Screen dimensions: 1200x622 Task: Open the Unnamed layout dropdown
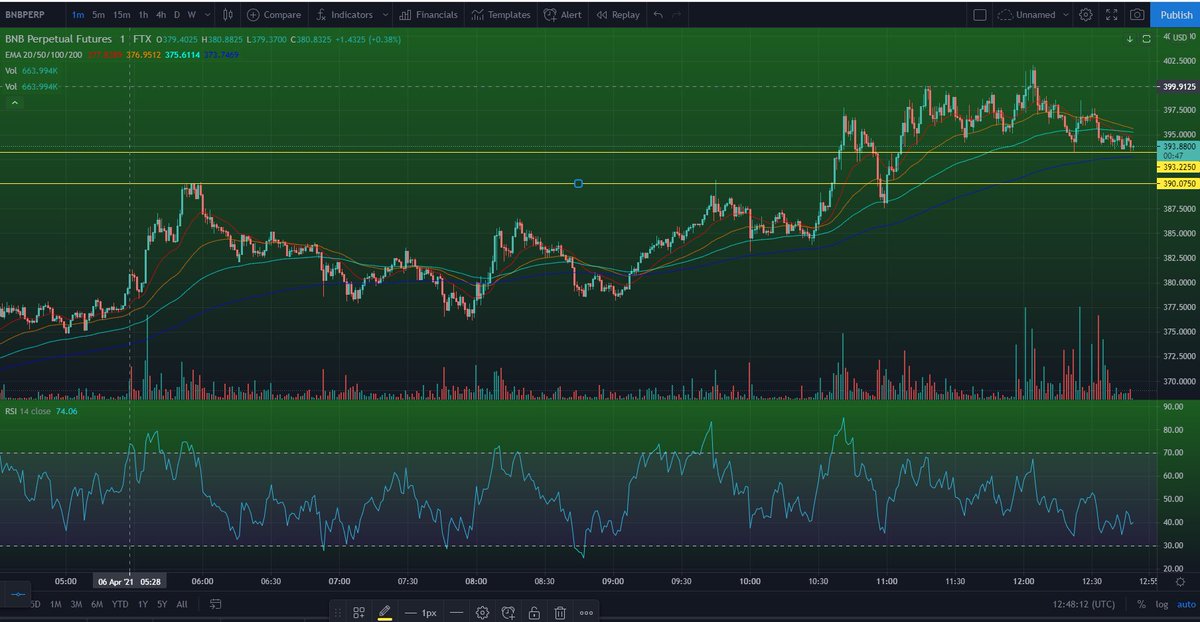1037,15
